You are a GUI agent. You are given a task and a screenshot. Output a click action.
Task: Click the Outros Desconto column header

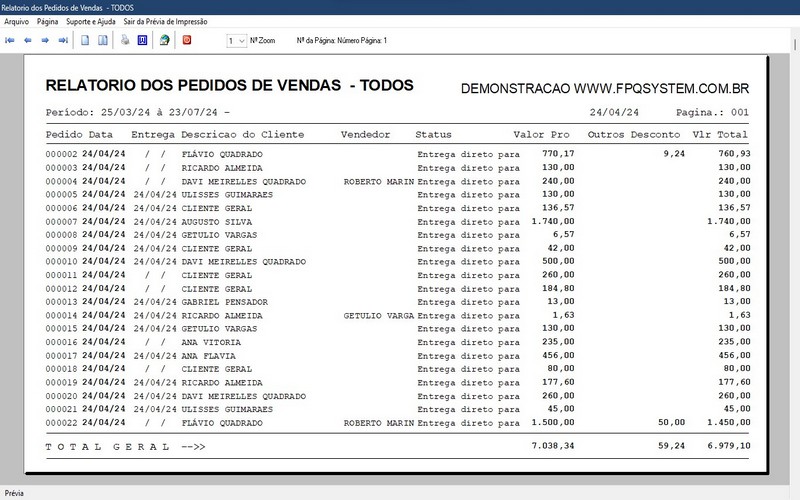[634, 135]
